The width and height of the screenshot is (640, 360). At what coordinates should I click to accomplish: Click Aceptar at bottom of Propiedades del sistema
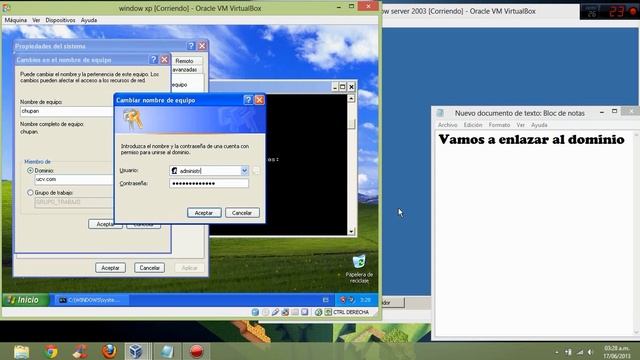coord(110,268)
